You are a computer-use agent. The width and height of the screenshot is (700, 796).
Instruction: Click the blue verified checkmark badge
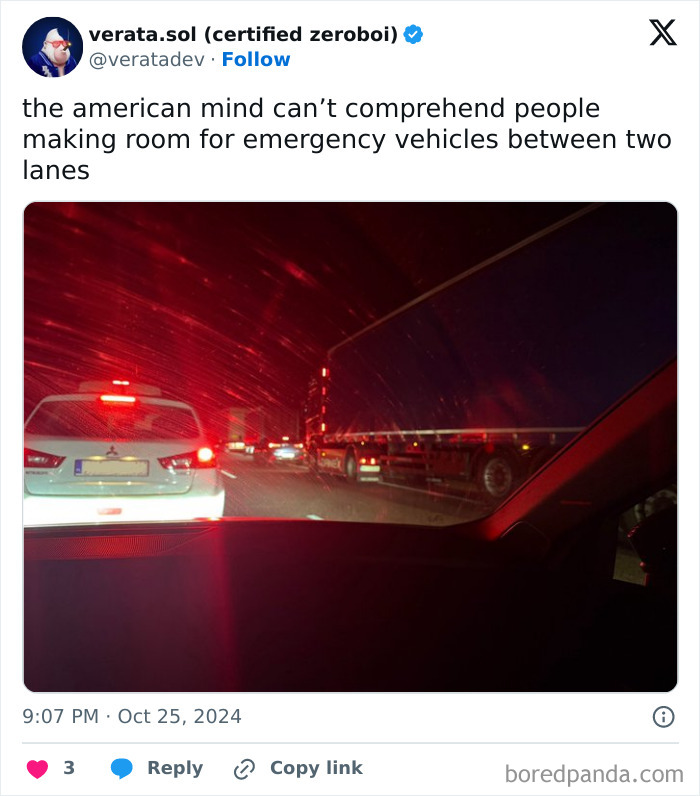pyautogui.click(x=413, y=35)
